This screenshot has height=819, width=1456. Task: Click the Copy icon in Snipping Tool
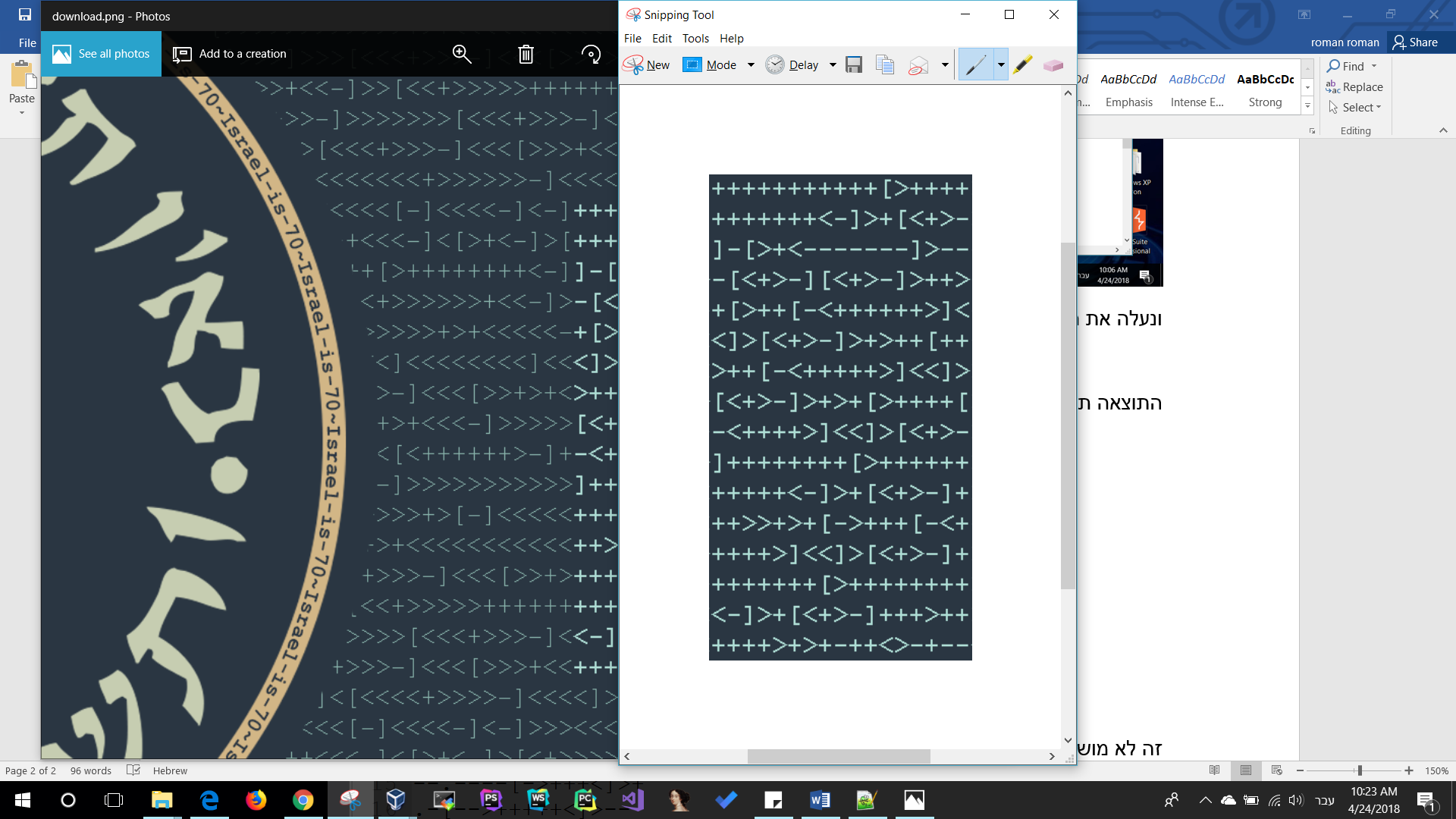point(885,65)
